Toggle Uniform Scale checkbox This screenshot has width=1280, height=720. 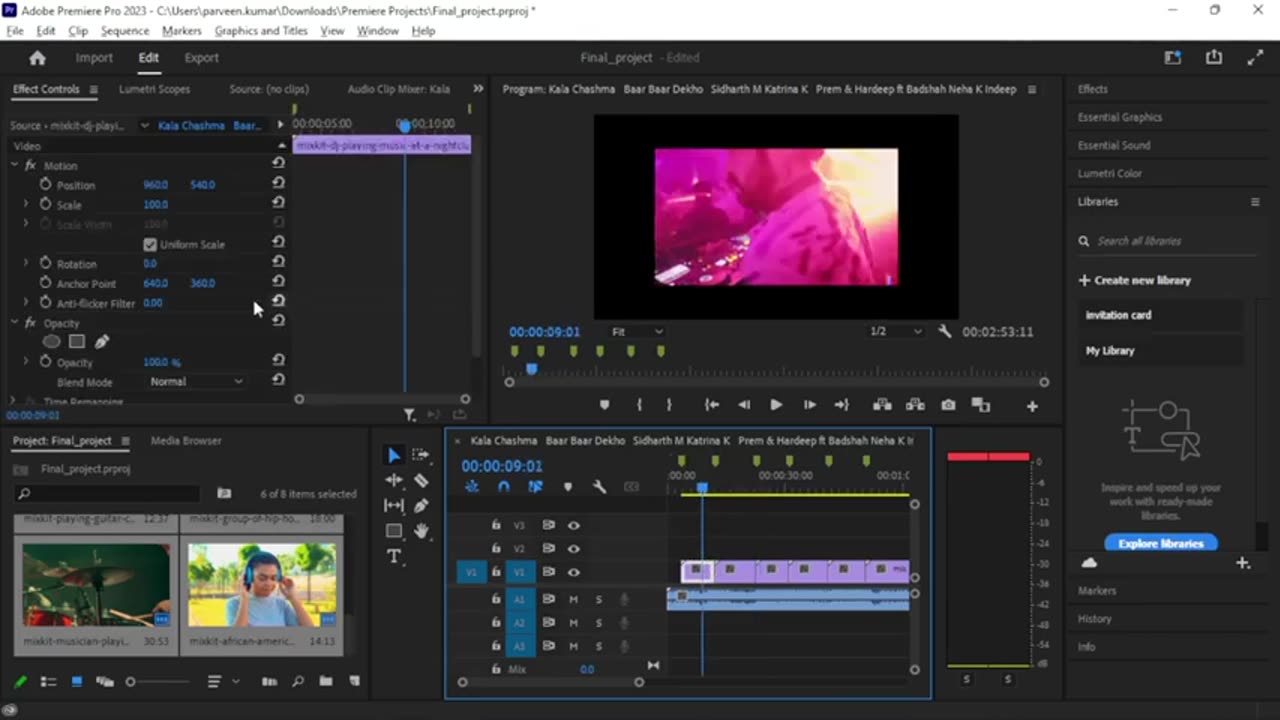point(150,244)
